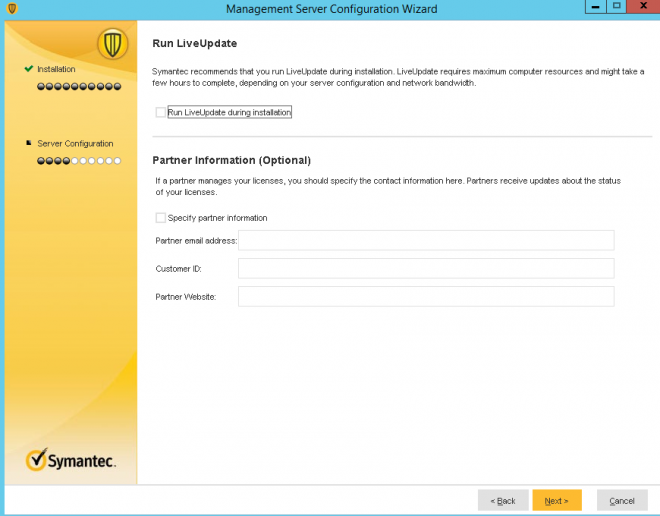This screenshot has width=660, height=516.
Task: Click the Customer ID label
Action: (178, 269)
